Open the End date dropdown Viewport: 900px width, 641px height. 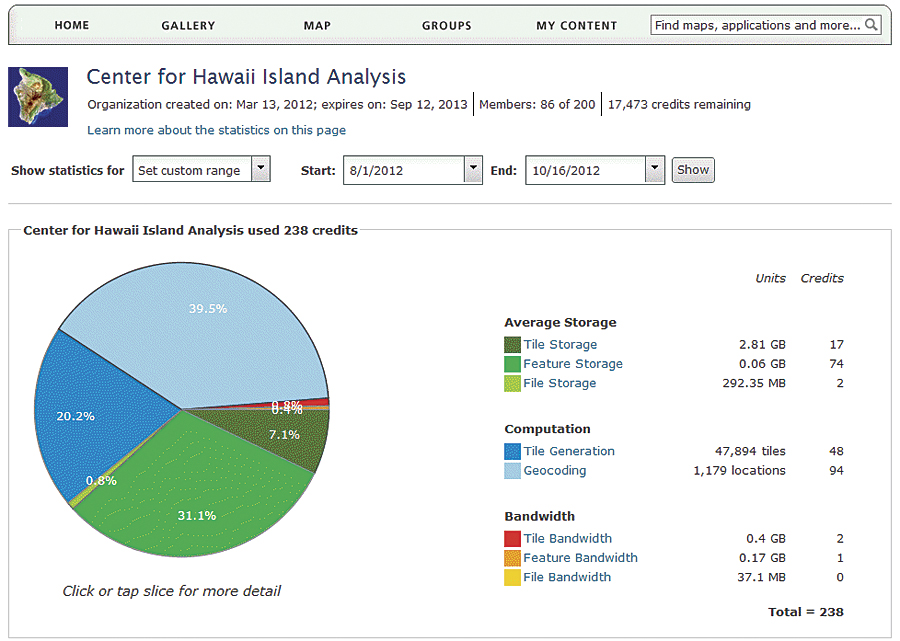[655, 170]
